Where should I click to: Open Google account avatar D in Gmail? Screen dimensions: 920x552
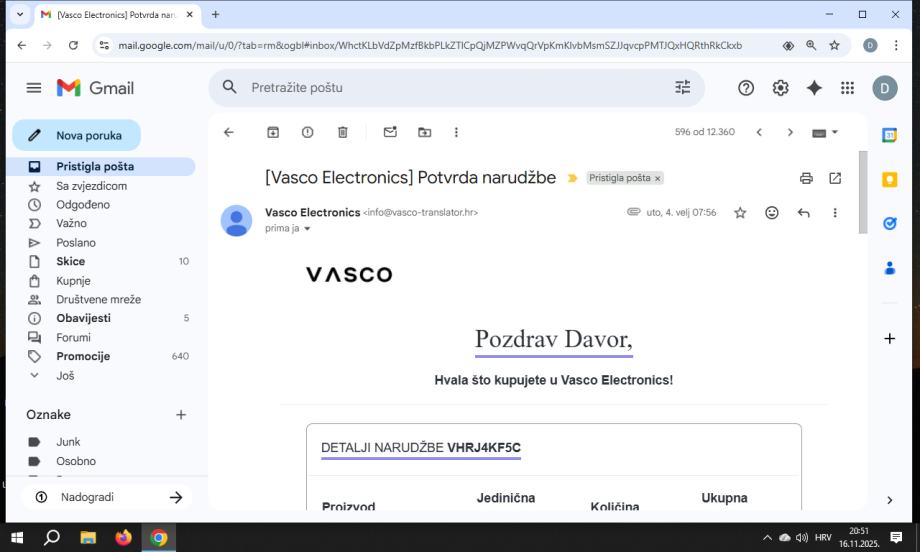click(885, 88)
